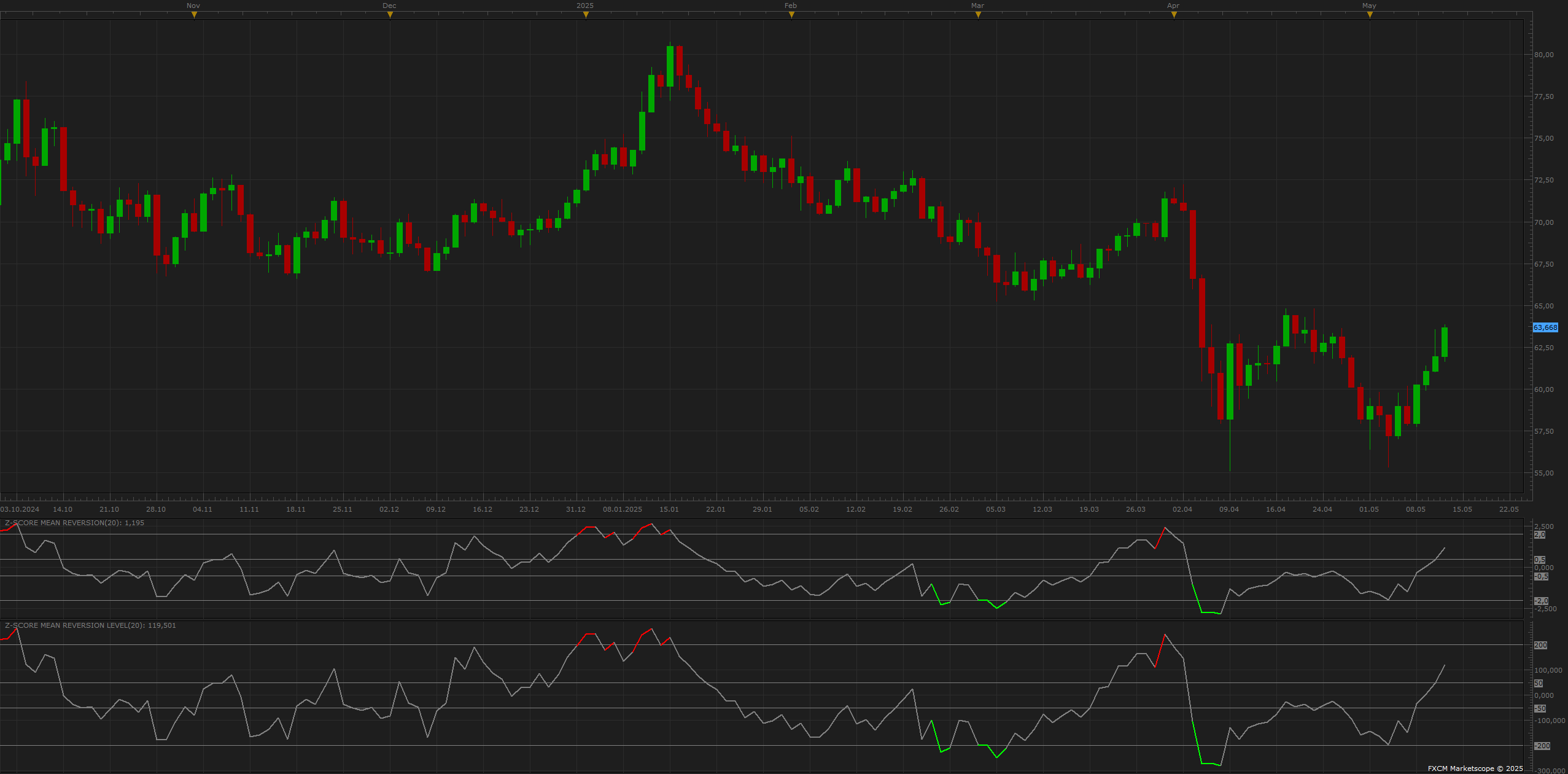This screenshot has height=774, width=1568.
Task: Click the Nov month marker triangle
Action: point(194,15)
